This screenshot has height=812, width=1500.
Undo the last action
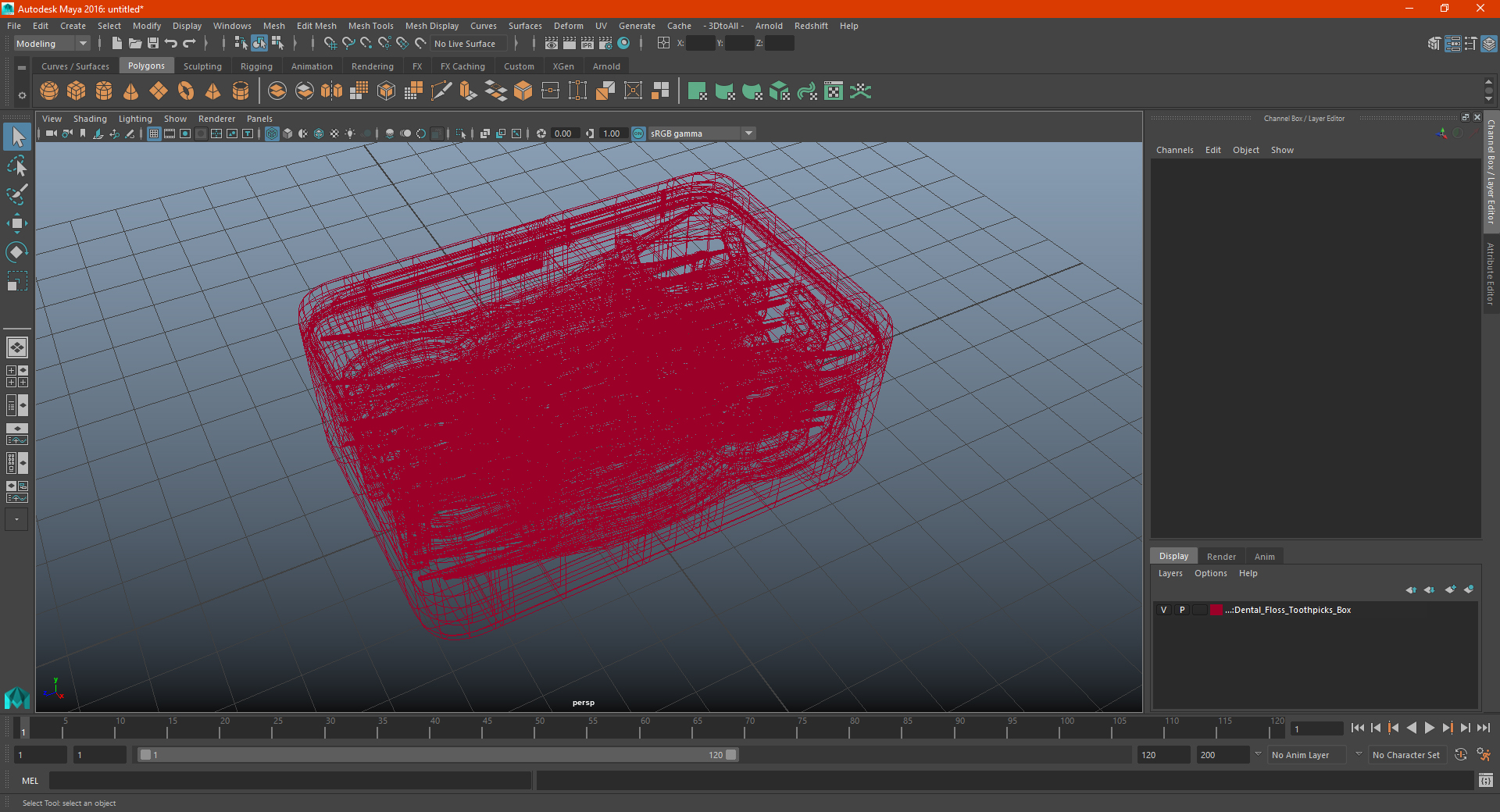pyautogui.click(x=171, y=44)
